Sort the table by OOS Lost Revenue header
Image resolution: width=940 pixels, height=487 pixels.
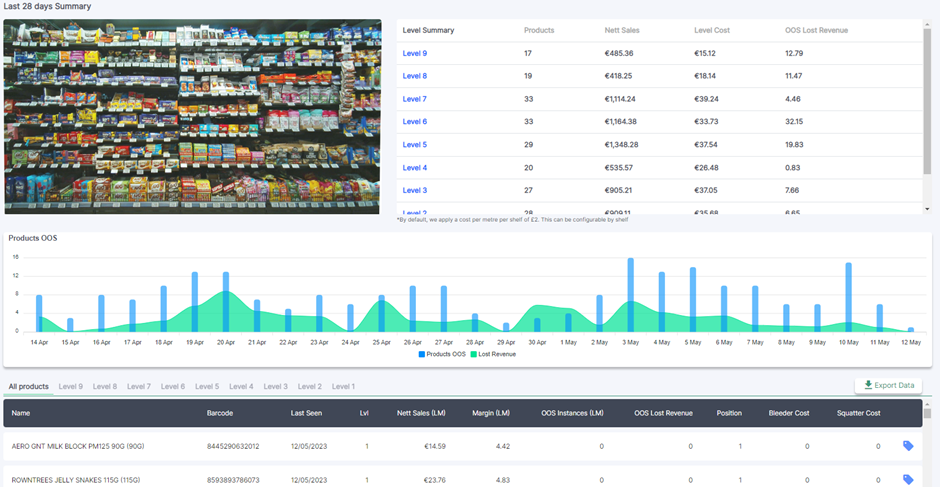click(x=663, y=413)
